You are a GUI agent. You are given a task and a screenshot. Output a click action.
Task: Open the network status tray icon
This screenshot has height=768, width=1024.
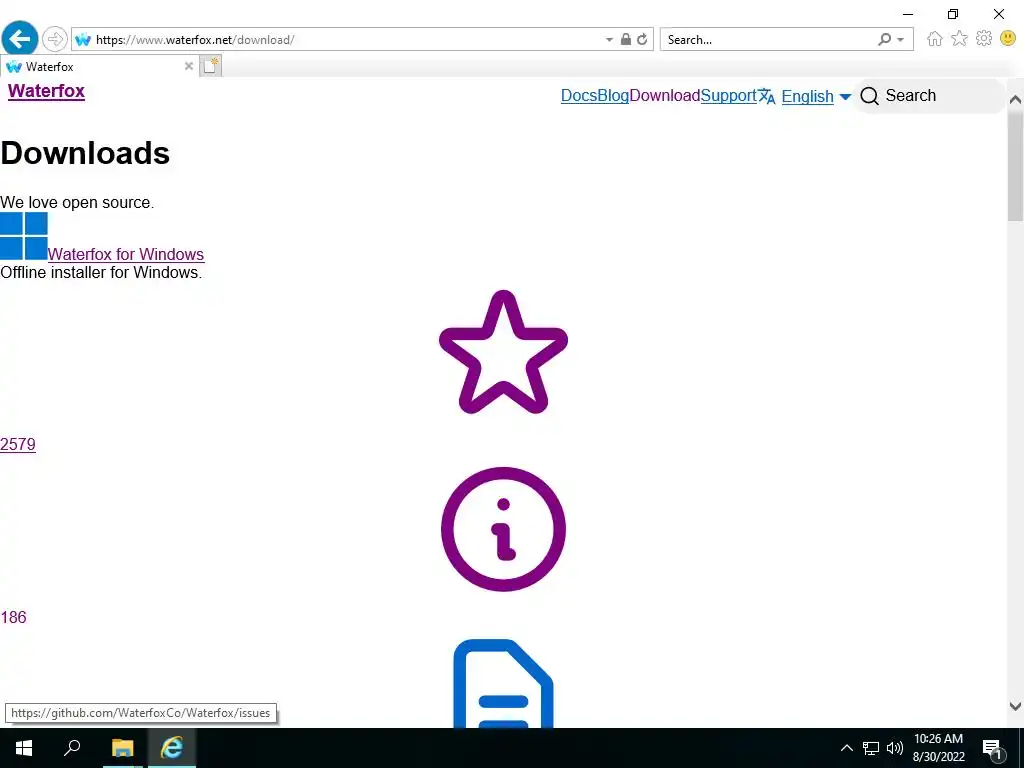coord(871,748)
